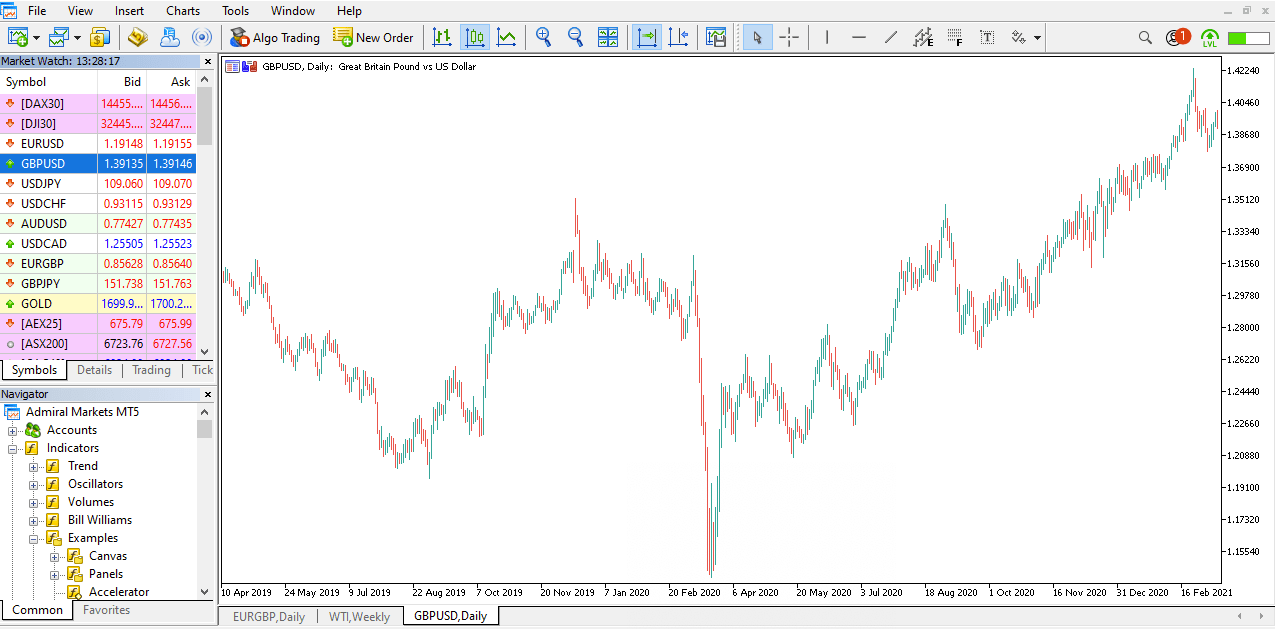The height and width of the screenshot is (629, 1275).
Task: Click the New Order button
Action: pyautogui.click(x=373, y=38)
